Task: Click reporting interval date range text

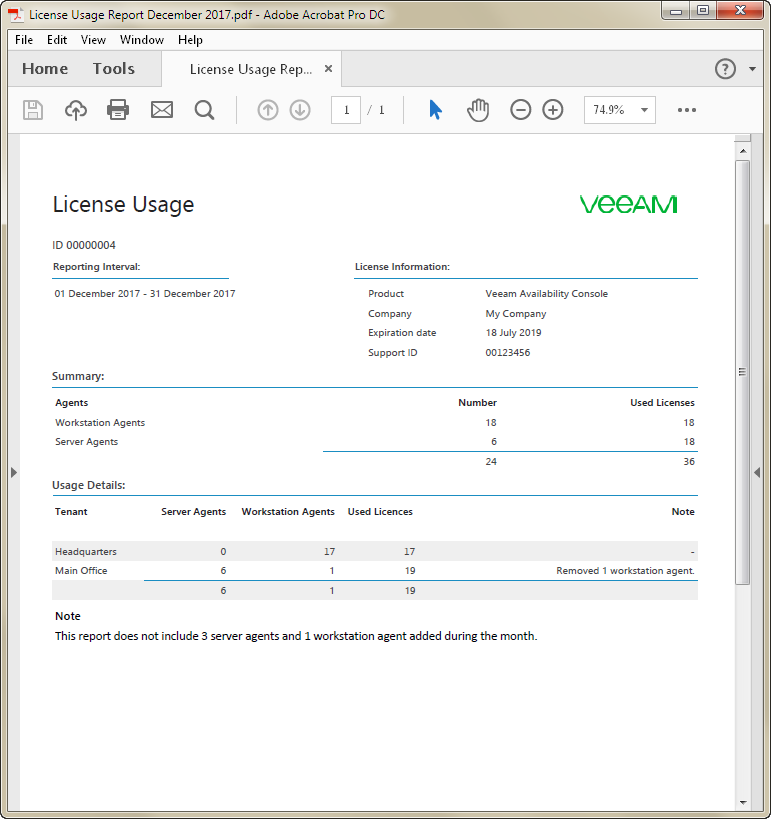Action: click(x=145, y=294)
